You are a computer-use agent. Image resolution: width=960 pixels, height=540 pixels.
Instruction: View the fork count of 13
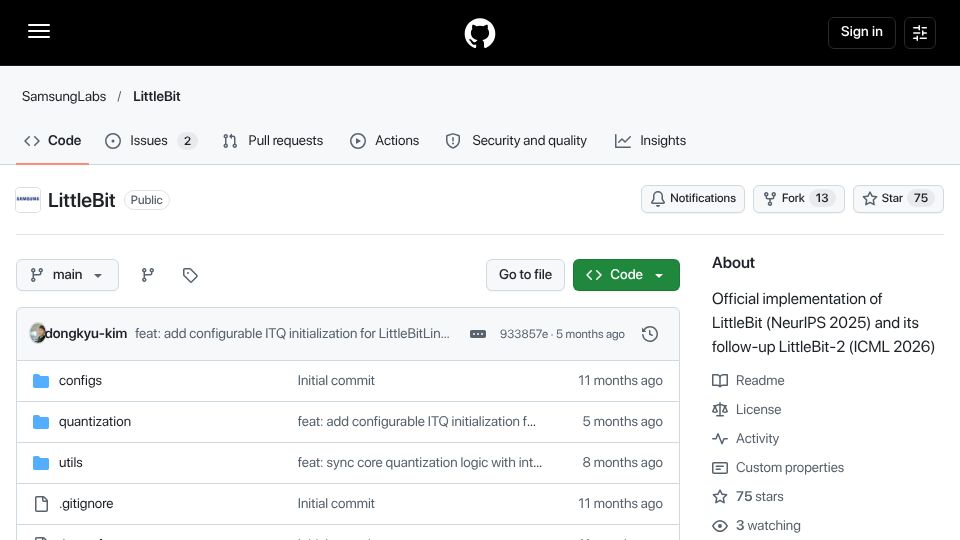pos(822,198)
